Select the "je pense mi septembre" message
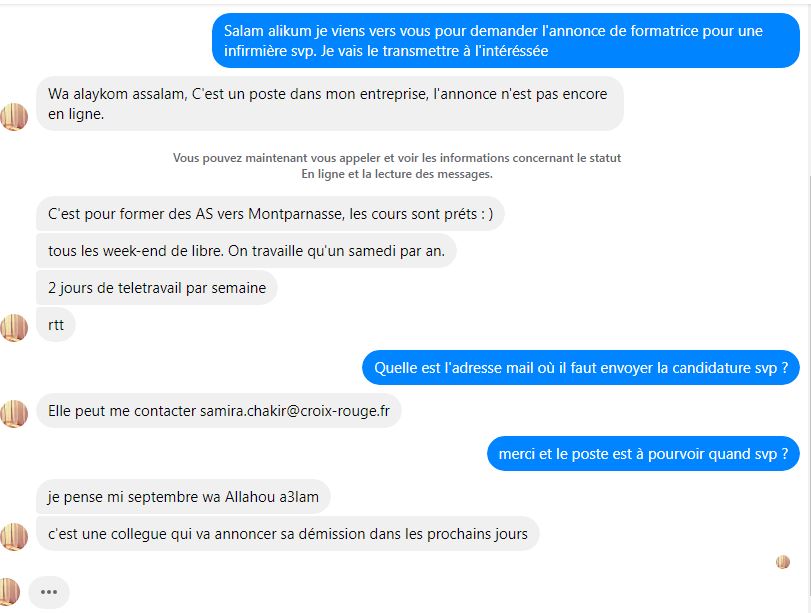 click(184, 497)
